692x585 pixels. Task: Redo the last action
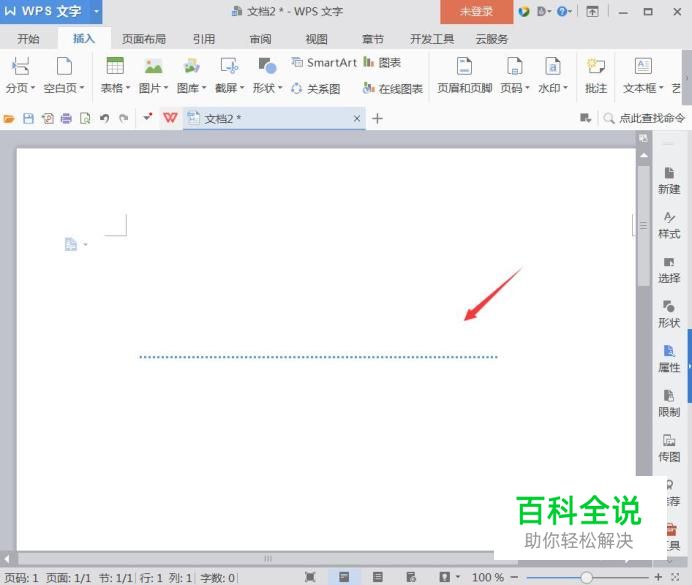[124, 118]
